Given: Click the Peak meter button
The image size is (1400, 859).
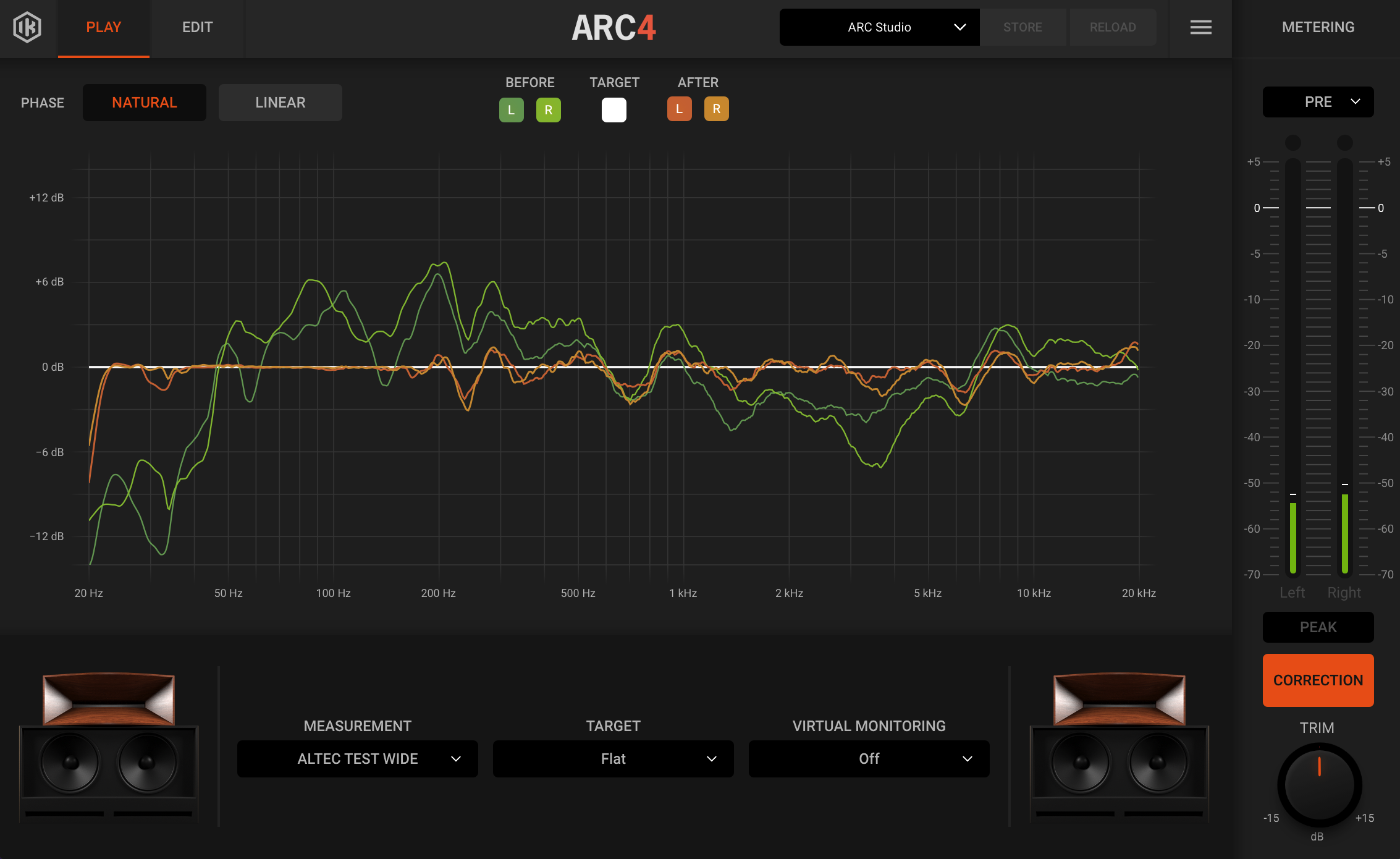Looking at the screenshot, I should click(1318, 627).
